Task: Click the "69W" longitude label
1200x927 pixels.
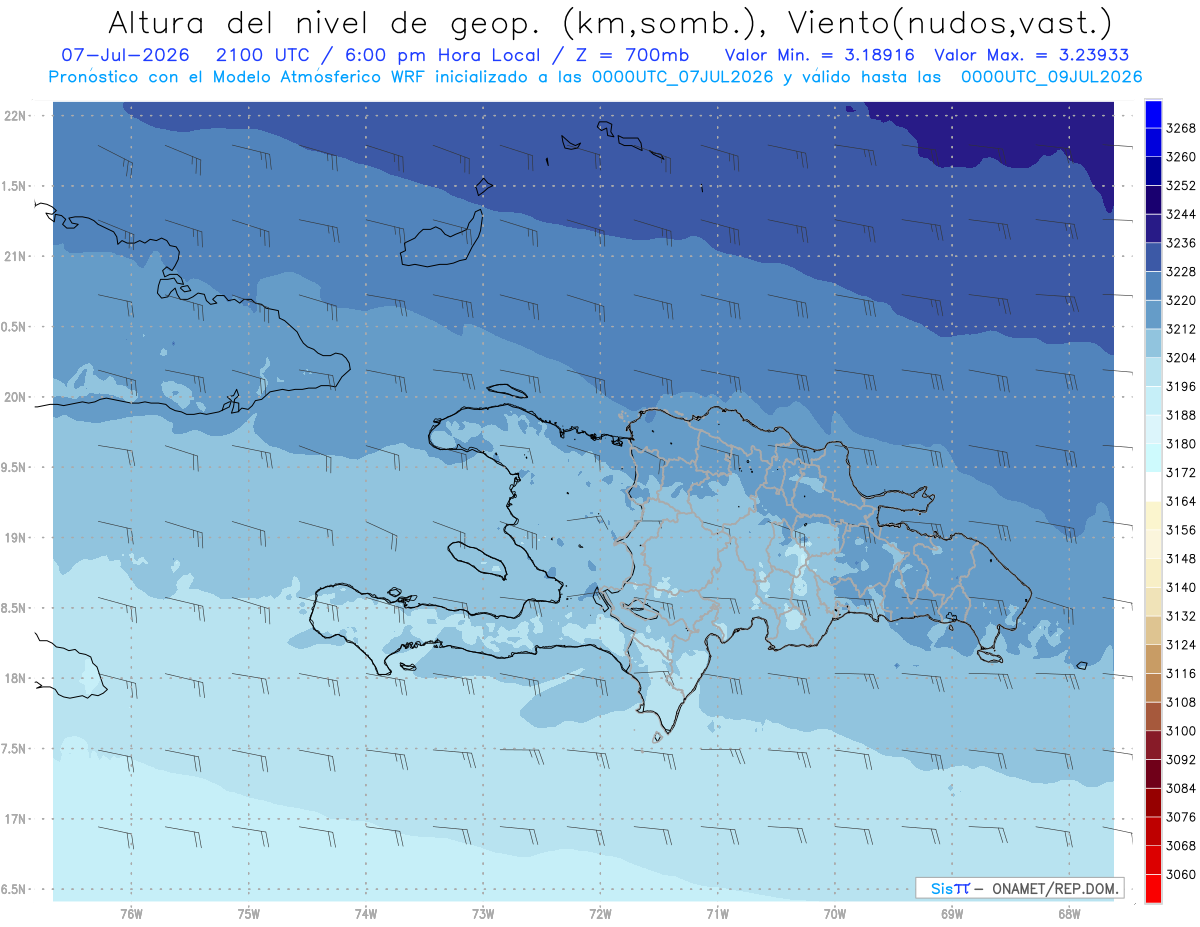Action: [x=952, y=913]
